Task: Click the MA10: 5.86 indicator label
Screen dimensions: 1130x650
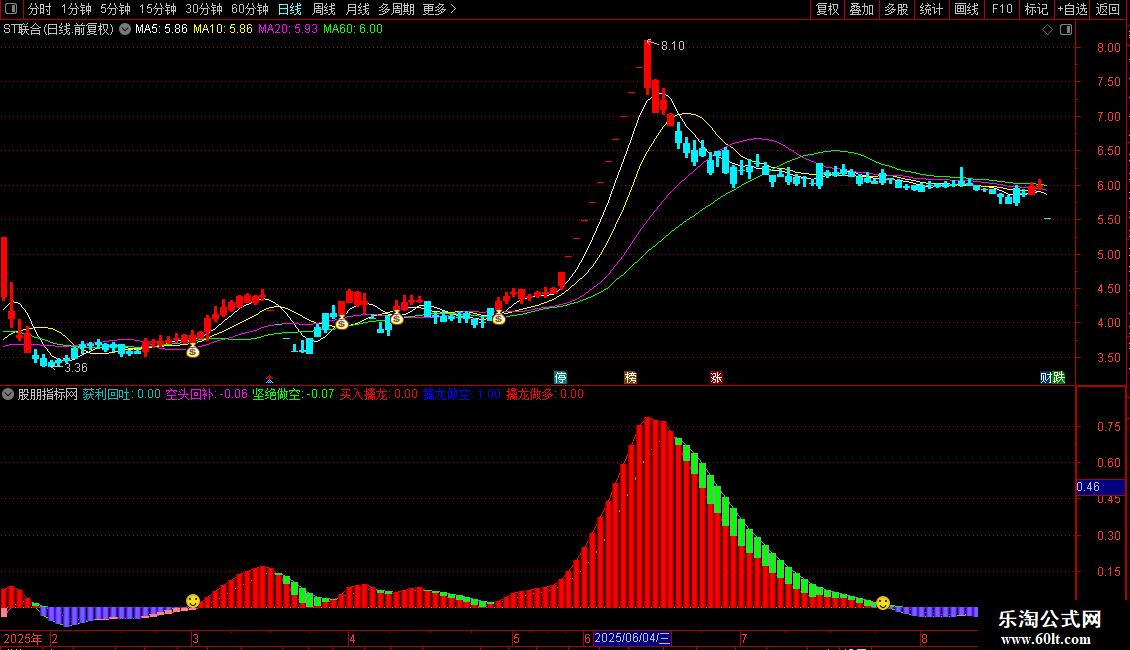Action: tap(223, 30)
